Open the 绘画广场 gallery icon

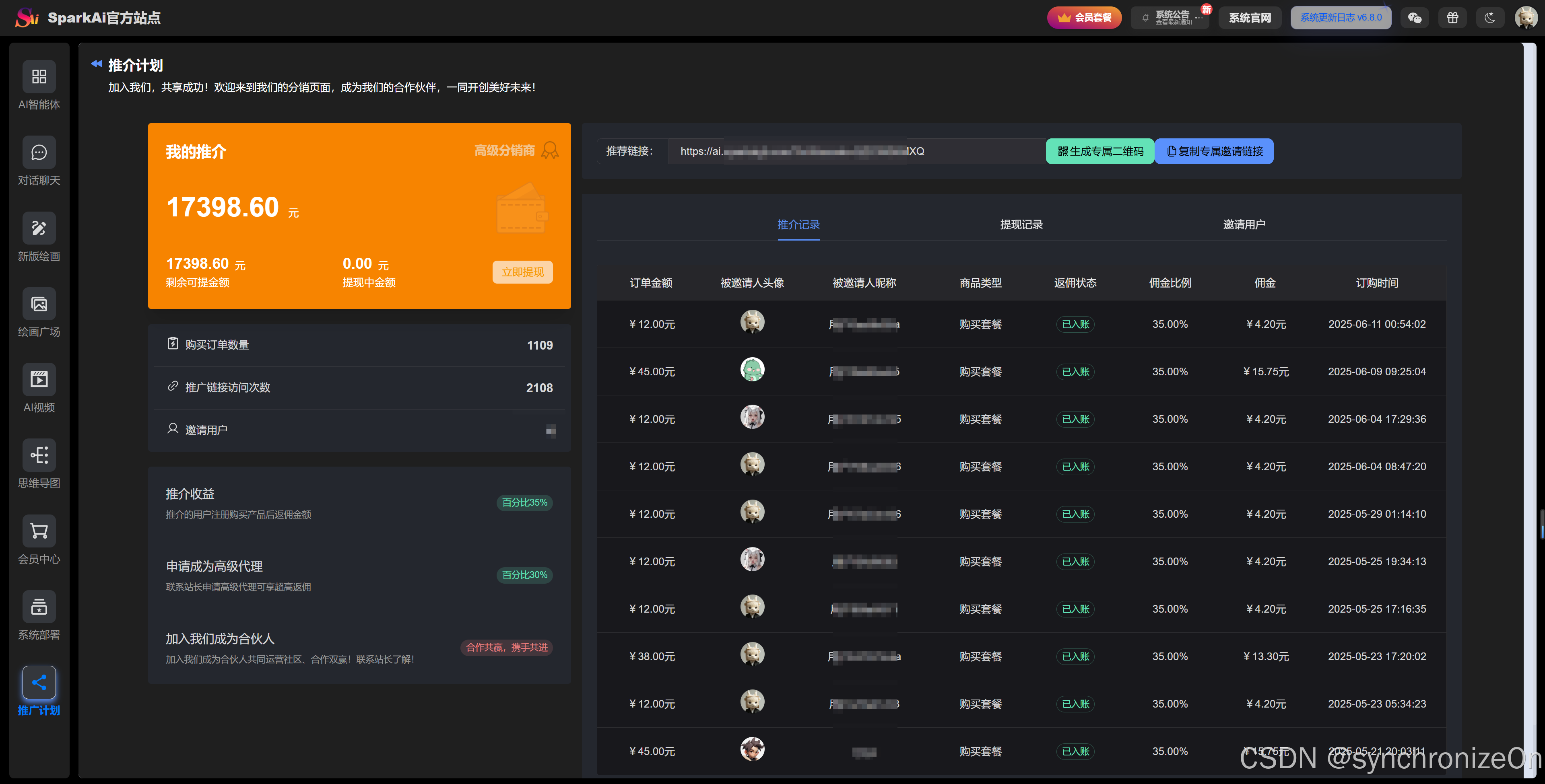click(x=39, y=304)
